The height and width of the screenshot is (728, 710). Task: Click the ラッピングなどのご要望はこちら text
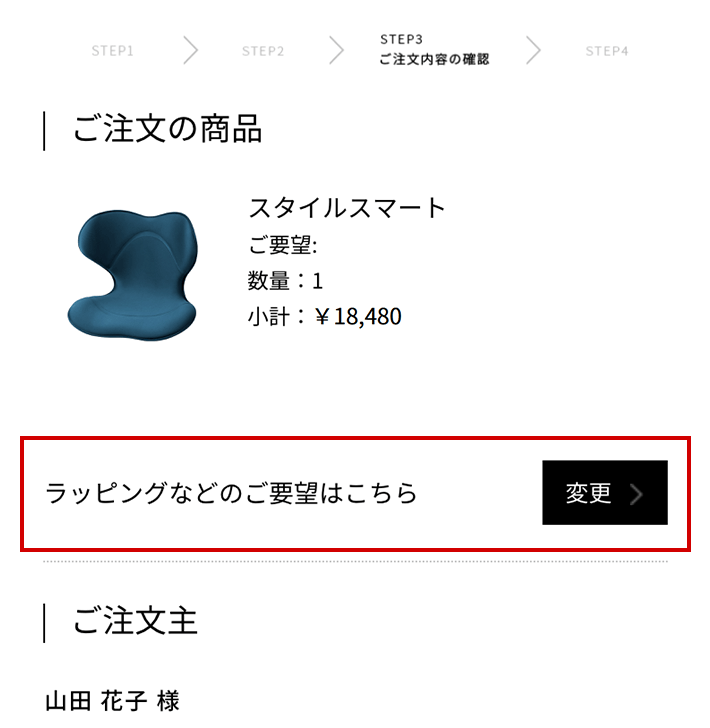[x=231, y=493]
